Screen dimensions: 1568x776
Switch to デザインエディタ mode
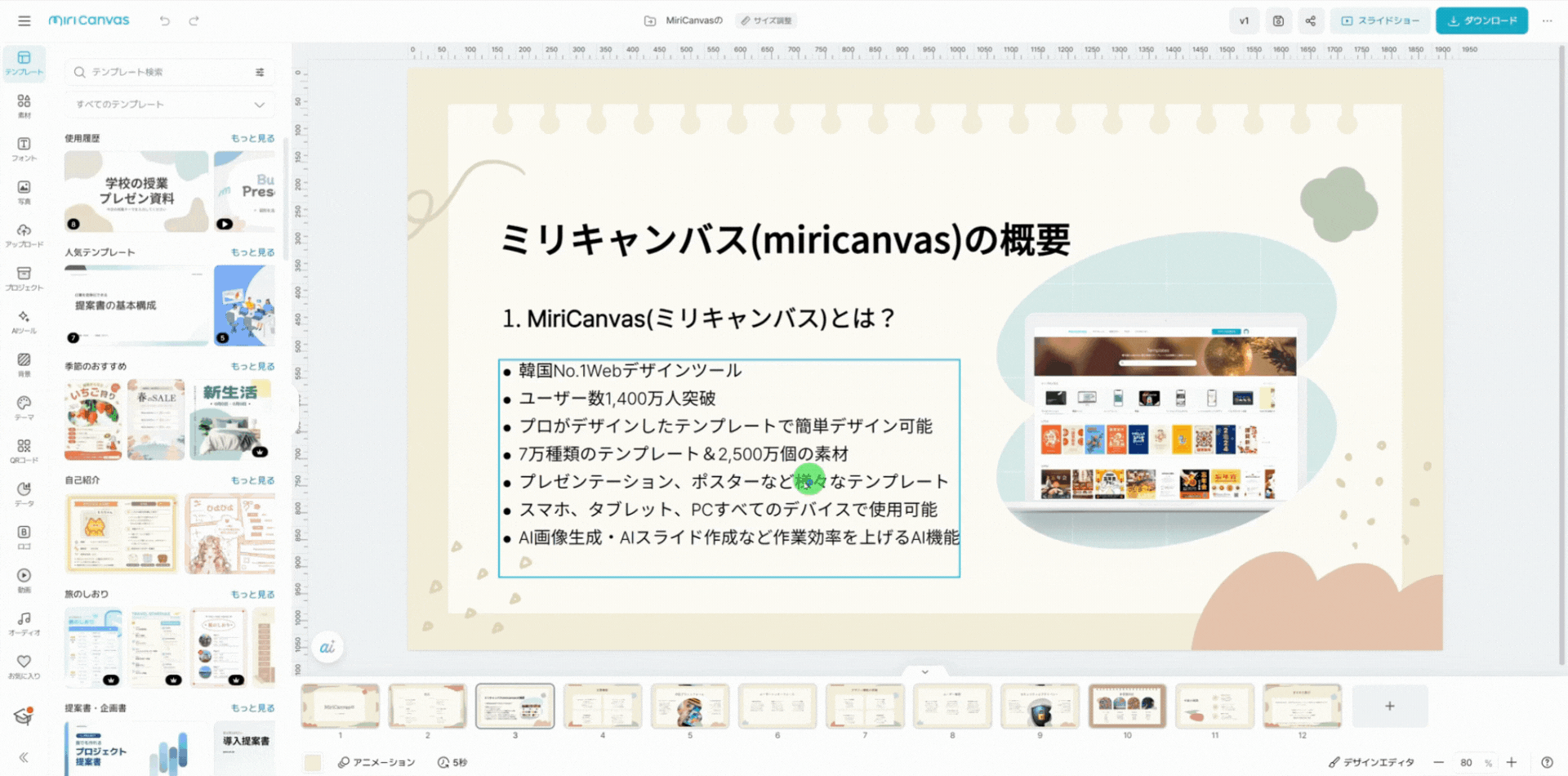[x=1371, y=762]
